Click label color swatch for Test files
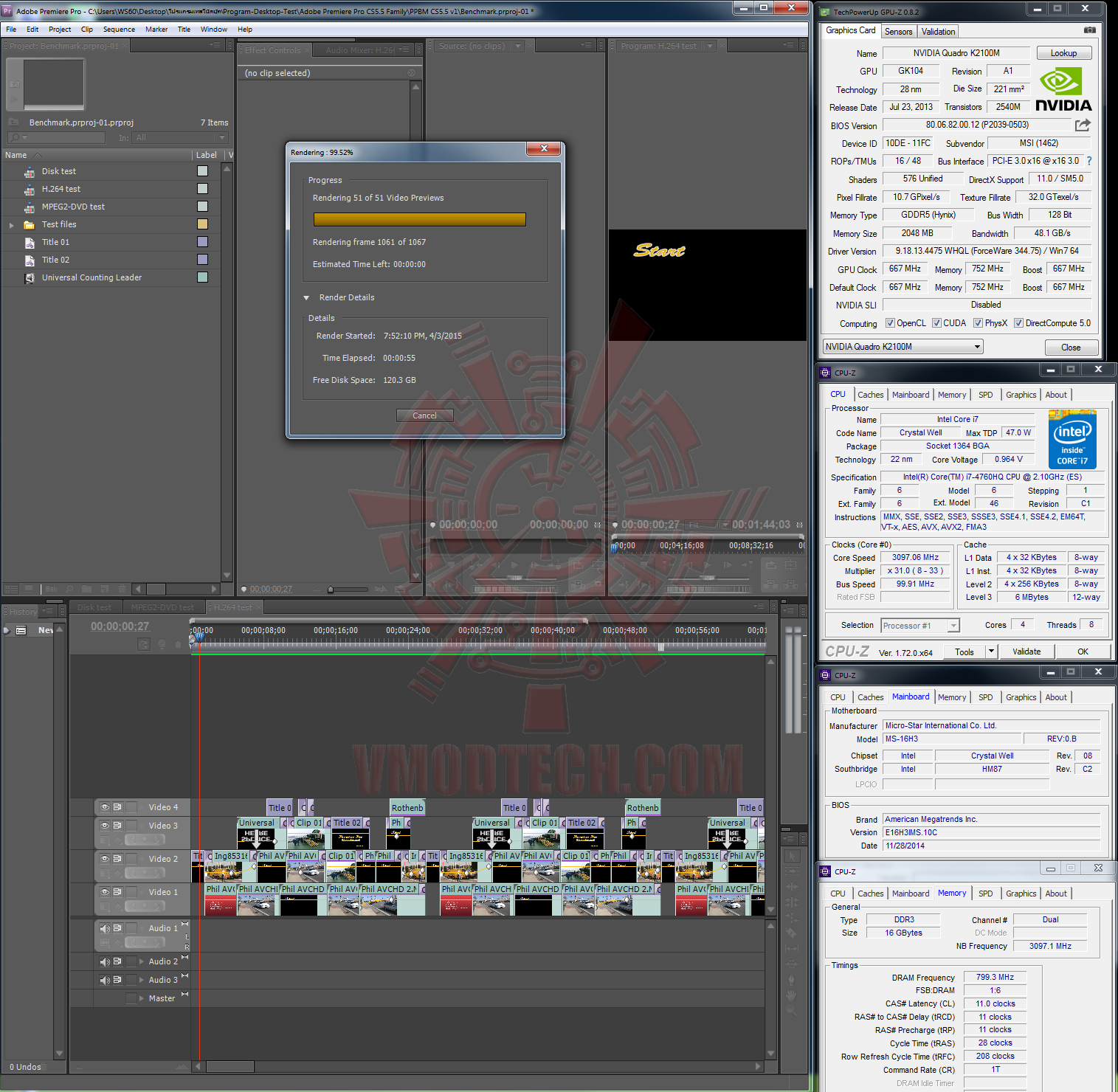 tap(202, 224)
